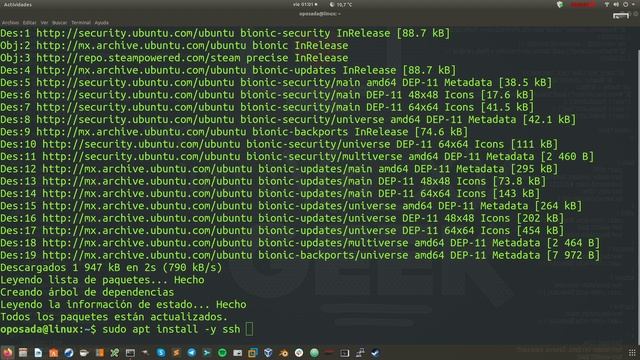Open the yellow-blue square dock icon
The image size is (640, 360).
[253, 353]
